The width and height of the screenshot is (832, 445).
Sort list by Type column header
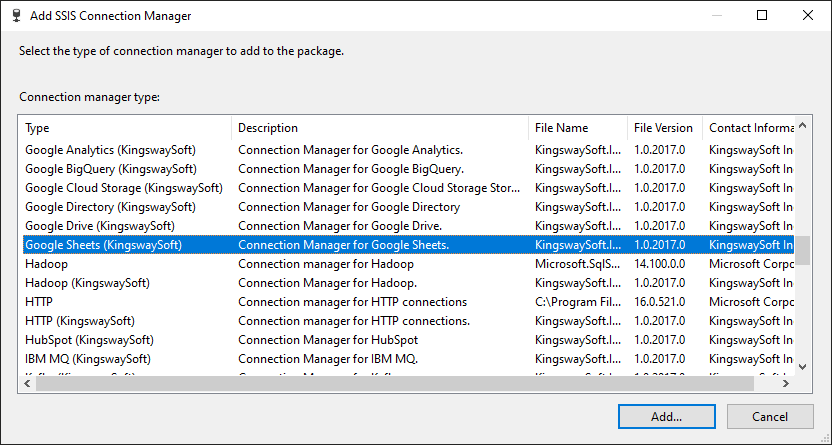pos(125,128)
